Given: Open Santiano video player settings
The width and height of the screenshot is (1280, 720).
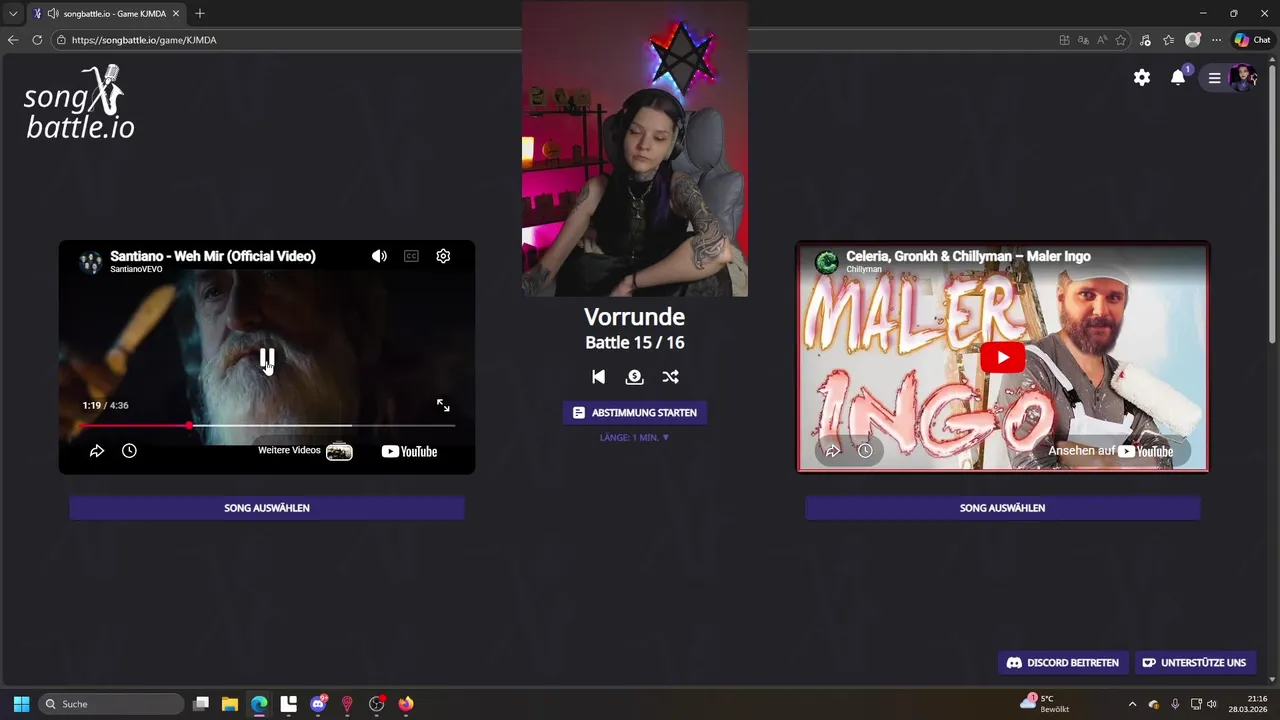Looking at the screenshot, I should 443,256.
